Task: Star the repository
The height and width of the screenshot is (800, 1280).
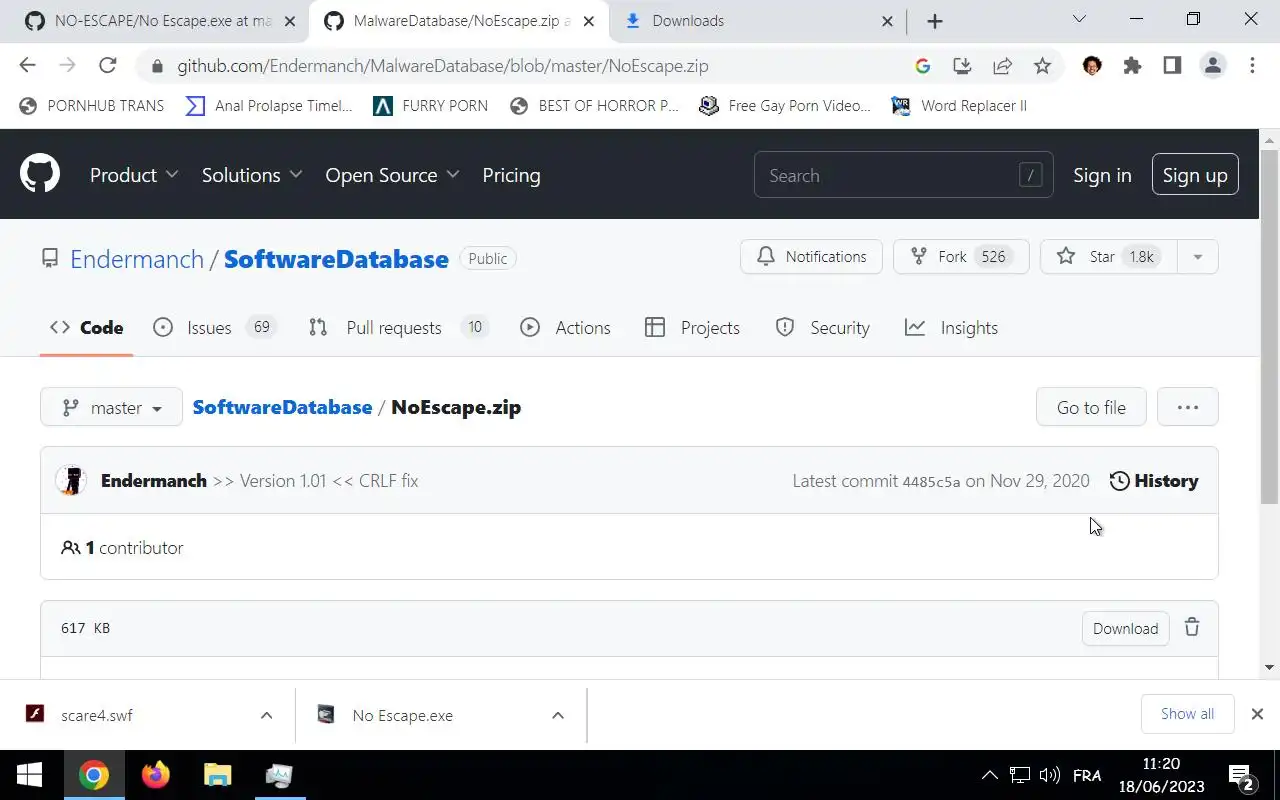Action: click(1109, 257)
